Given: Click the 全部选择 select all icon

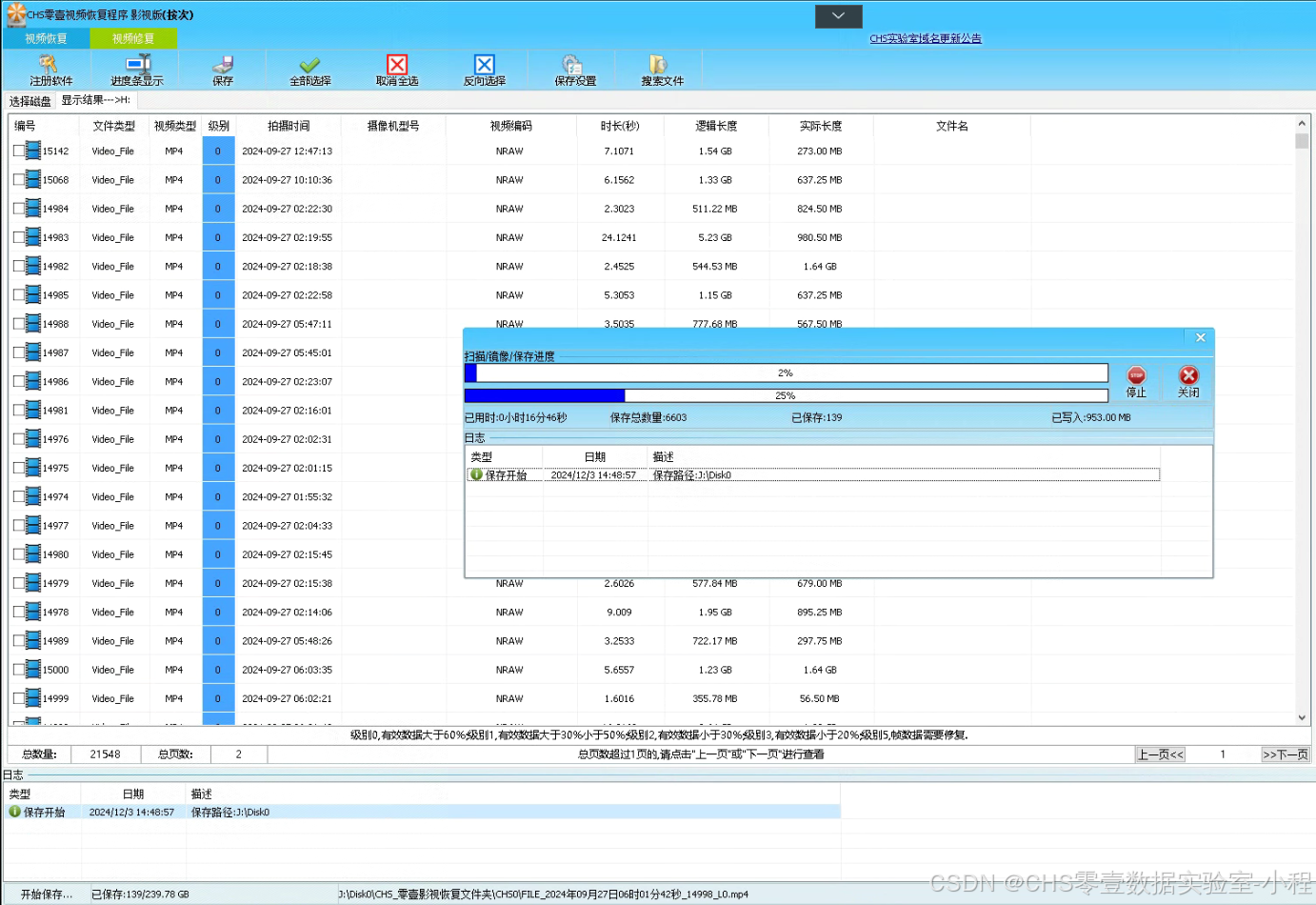Looking at the screenshot, I should click(x=309, y=65).
